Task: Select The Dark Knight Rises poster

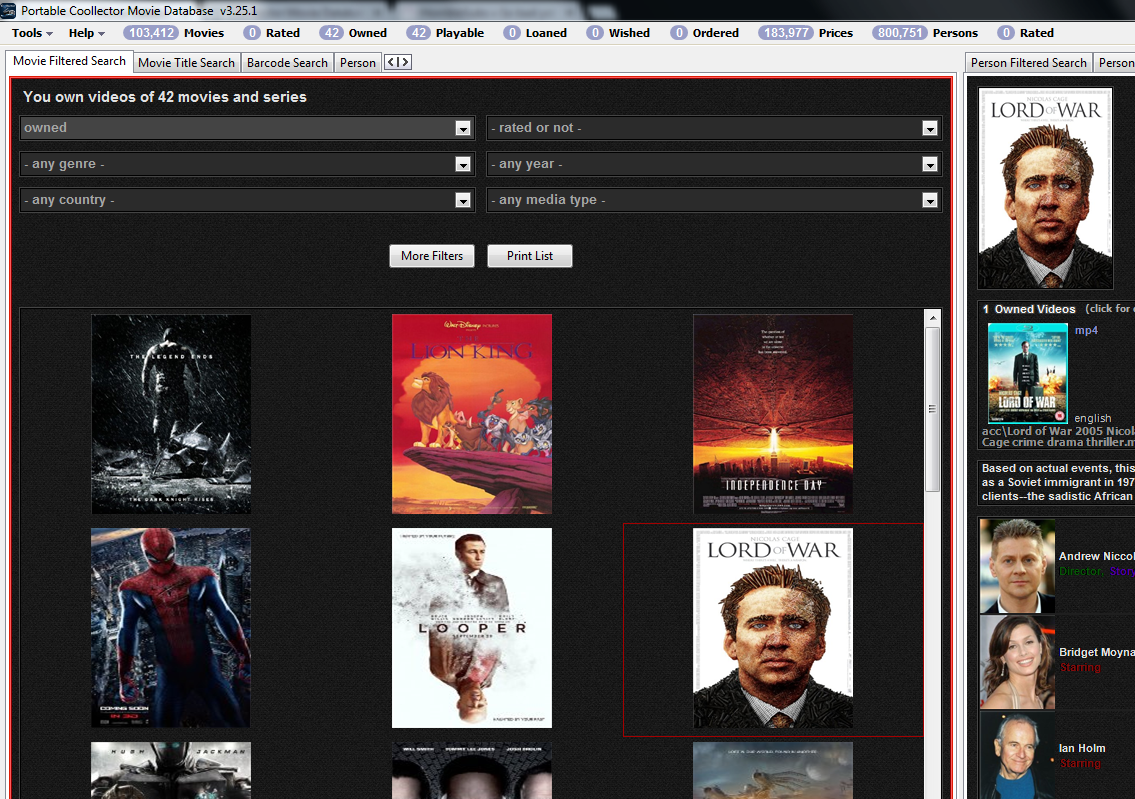Action: click(171, 414)
